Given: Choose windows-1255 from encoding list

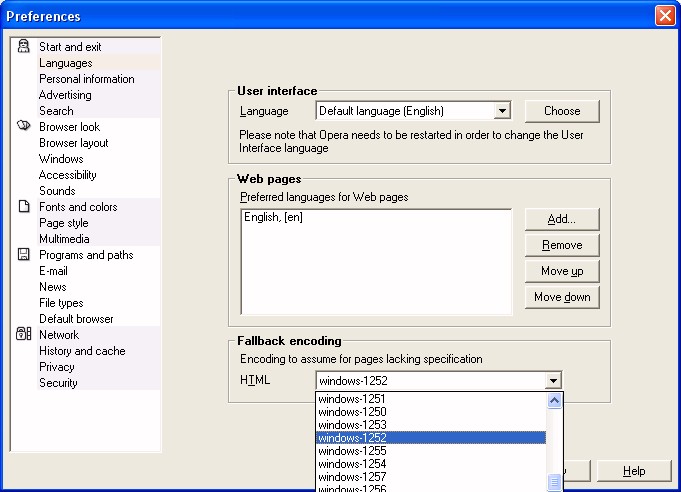Looking at the screenshot, I should pyautogui.click(x=431, y=451).
